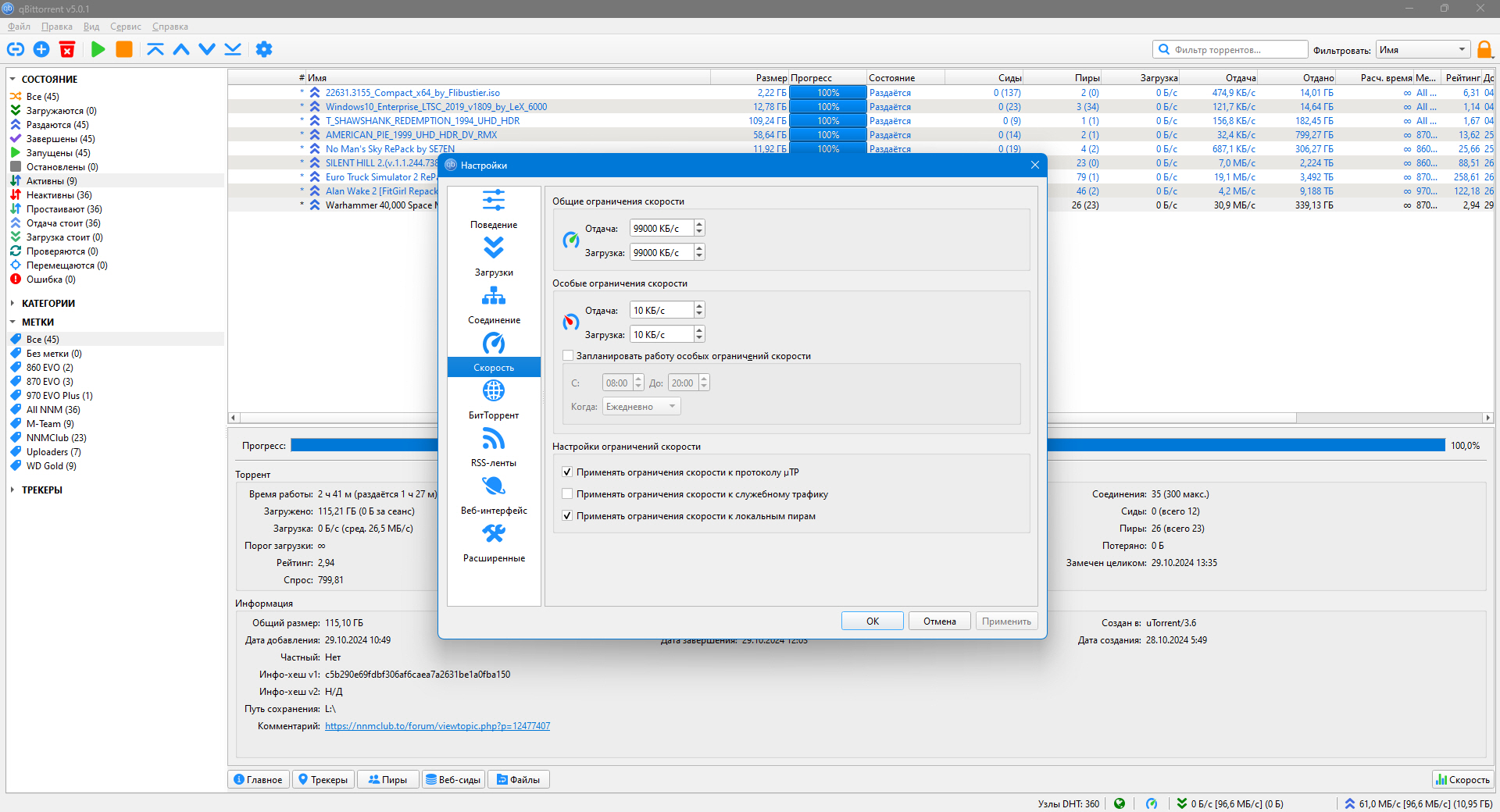Open the Веб-интерфейс settings section
This screenshot has height=812, width=1500.
click(x=494, y=495)
